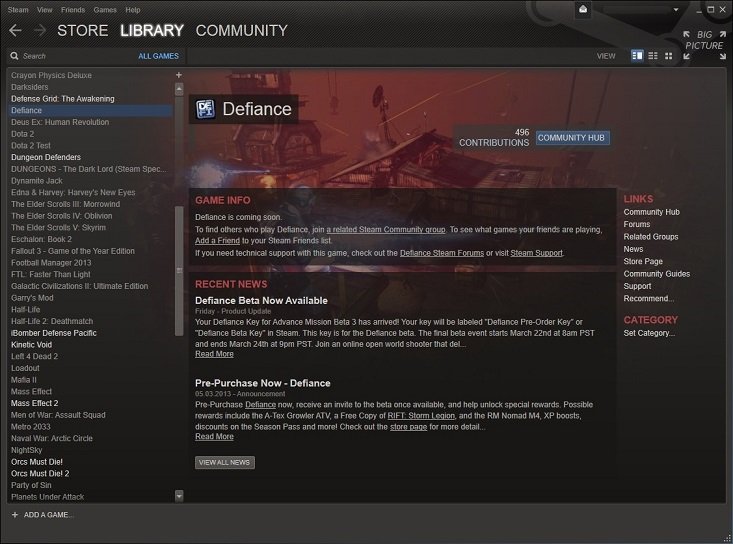733x544 pixels.
Task: Click the Defiance game icon
Action: [205, 109]
